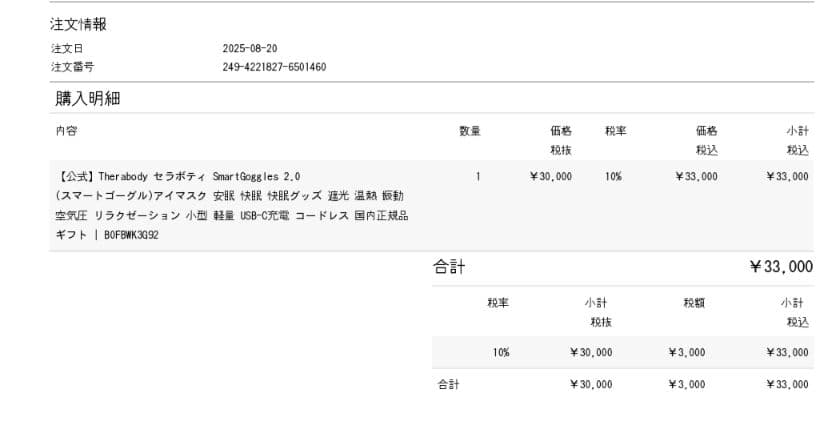This screenshot has width=836, height=432.
Task: Click the 注文番号 label
Action: [71, 67]
